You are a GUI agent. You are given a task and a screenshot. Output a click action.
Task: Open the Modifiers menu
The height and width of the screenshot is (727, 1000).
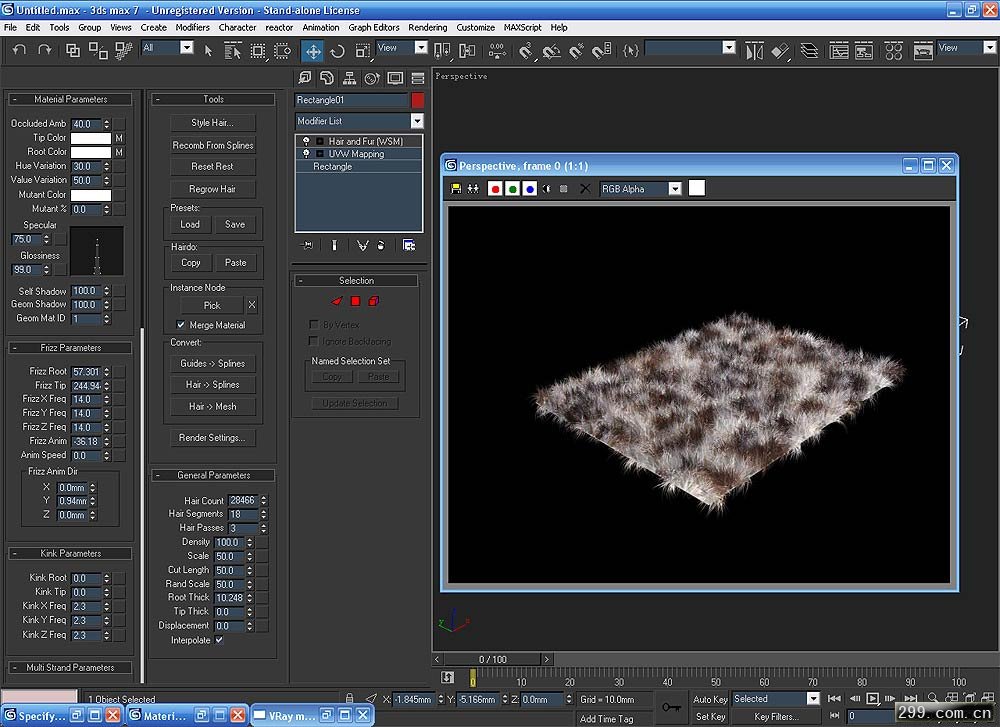(x=193, y=27)
